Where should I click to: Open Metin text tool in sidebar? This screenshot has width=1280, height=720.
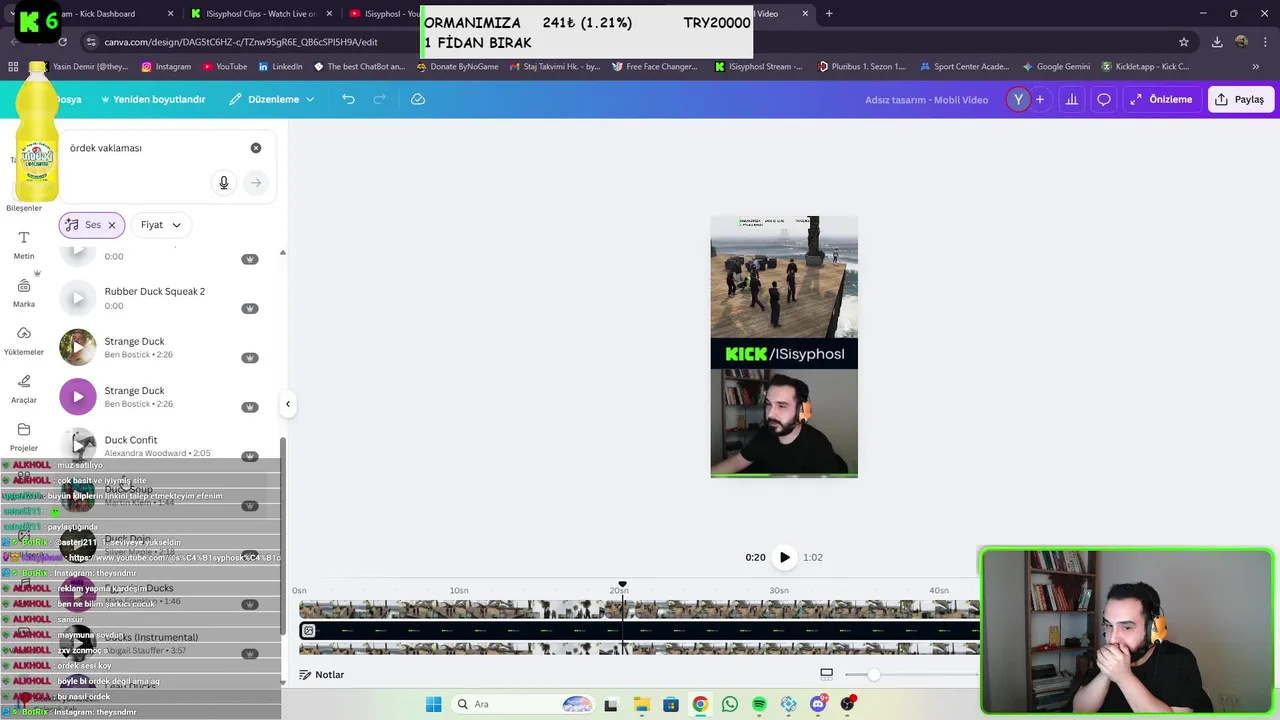24,245
